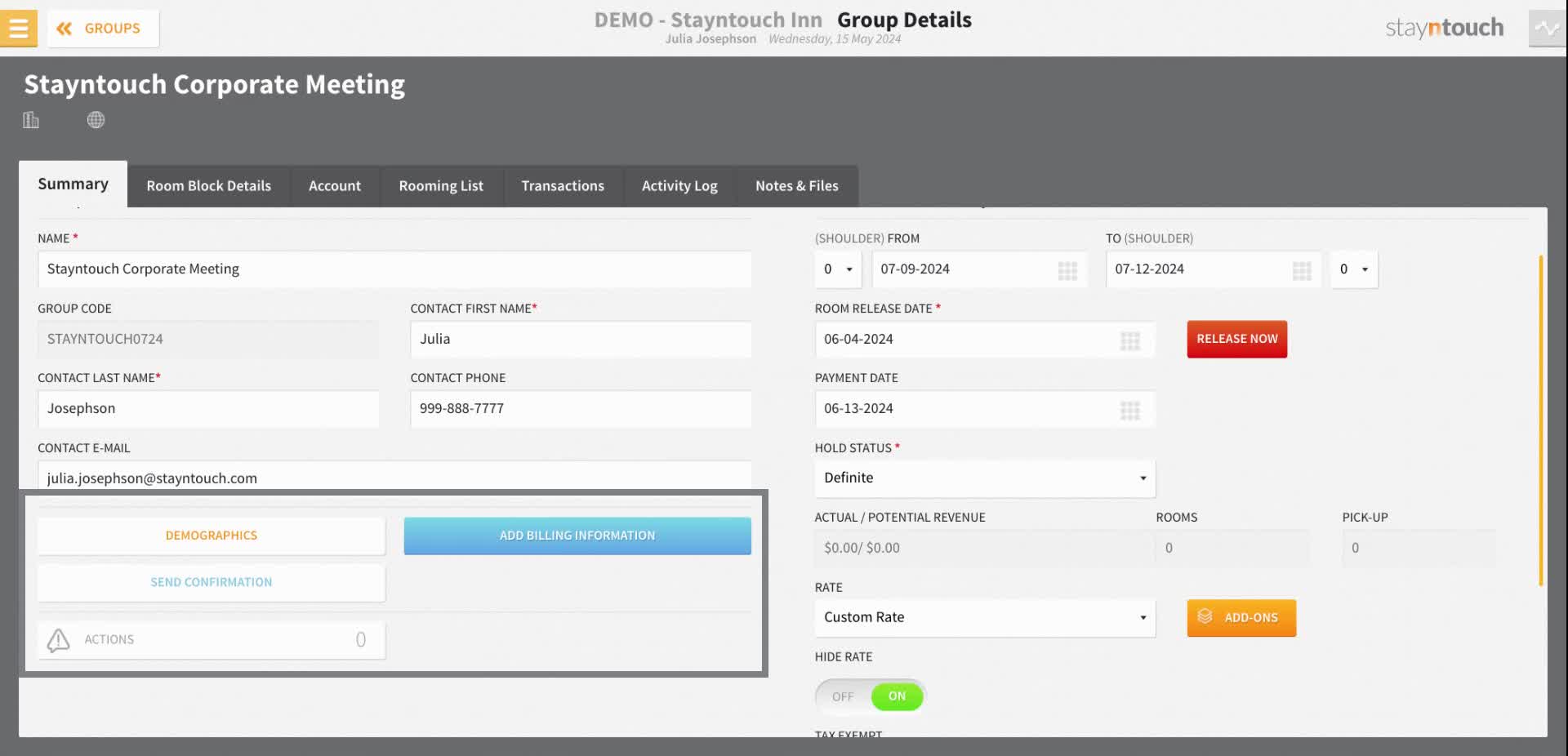This screenshot has width=1568, height=756.
Task: Click the travel agent globe icon
Action: (x=96, y=120)
